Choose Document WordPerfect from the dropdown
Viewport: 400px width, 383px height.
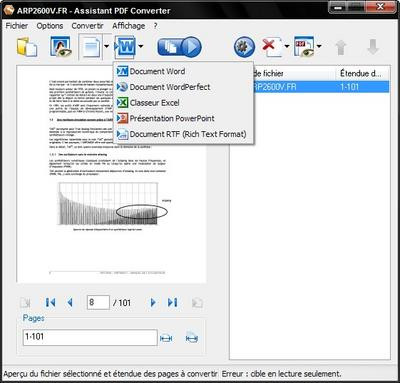pyautogui.click(x=183, y=87)
